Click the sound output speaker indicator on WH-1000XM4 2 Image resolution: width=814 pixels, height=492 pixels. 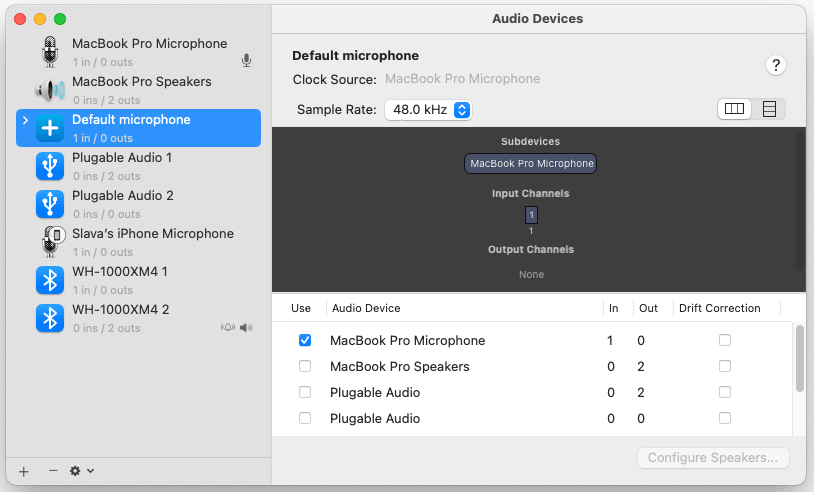246,327
